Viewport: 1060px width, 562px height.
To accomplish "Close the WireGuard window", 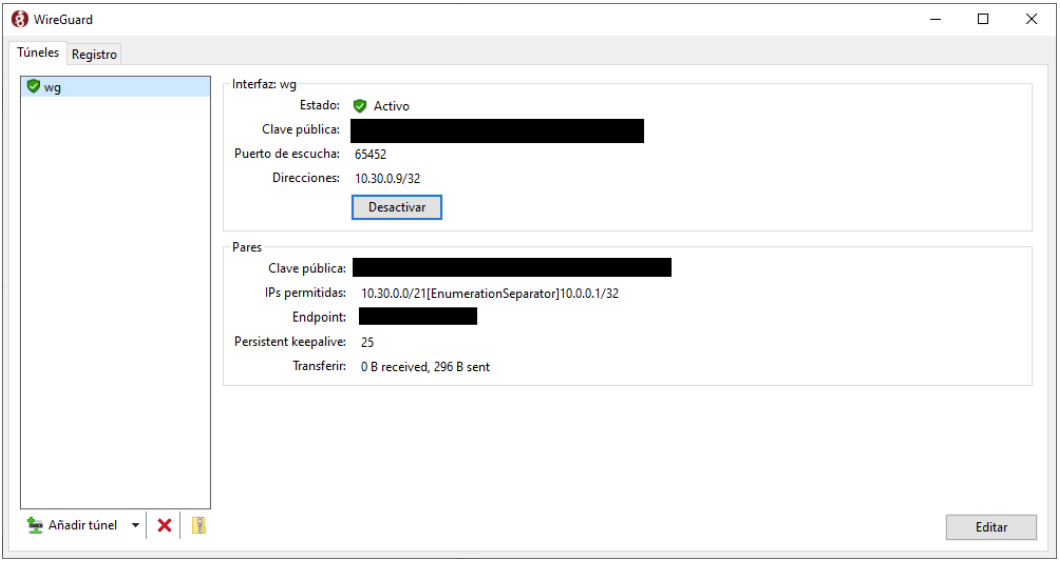I will 1031,19.
